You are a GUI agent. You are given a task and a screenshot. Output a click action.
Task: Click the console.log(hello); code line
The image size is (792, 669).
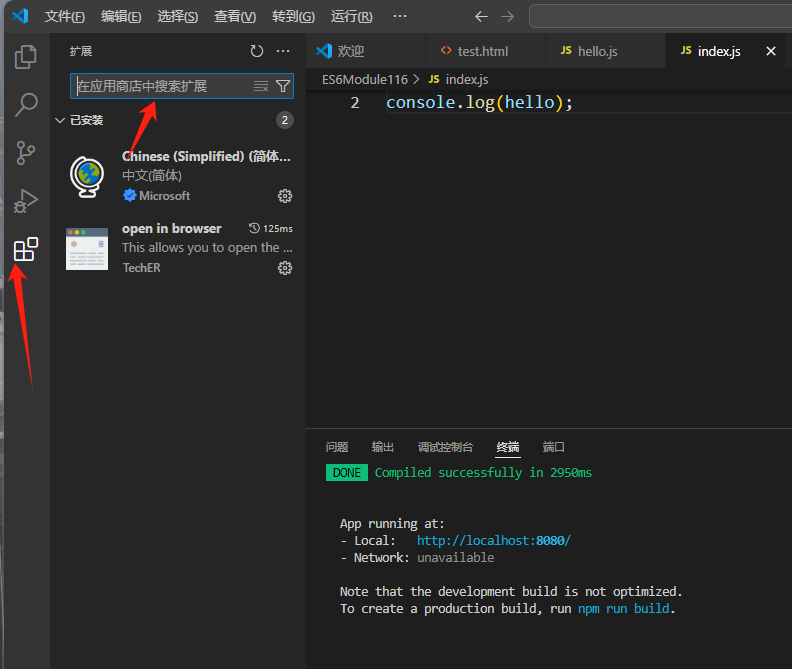479,103
